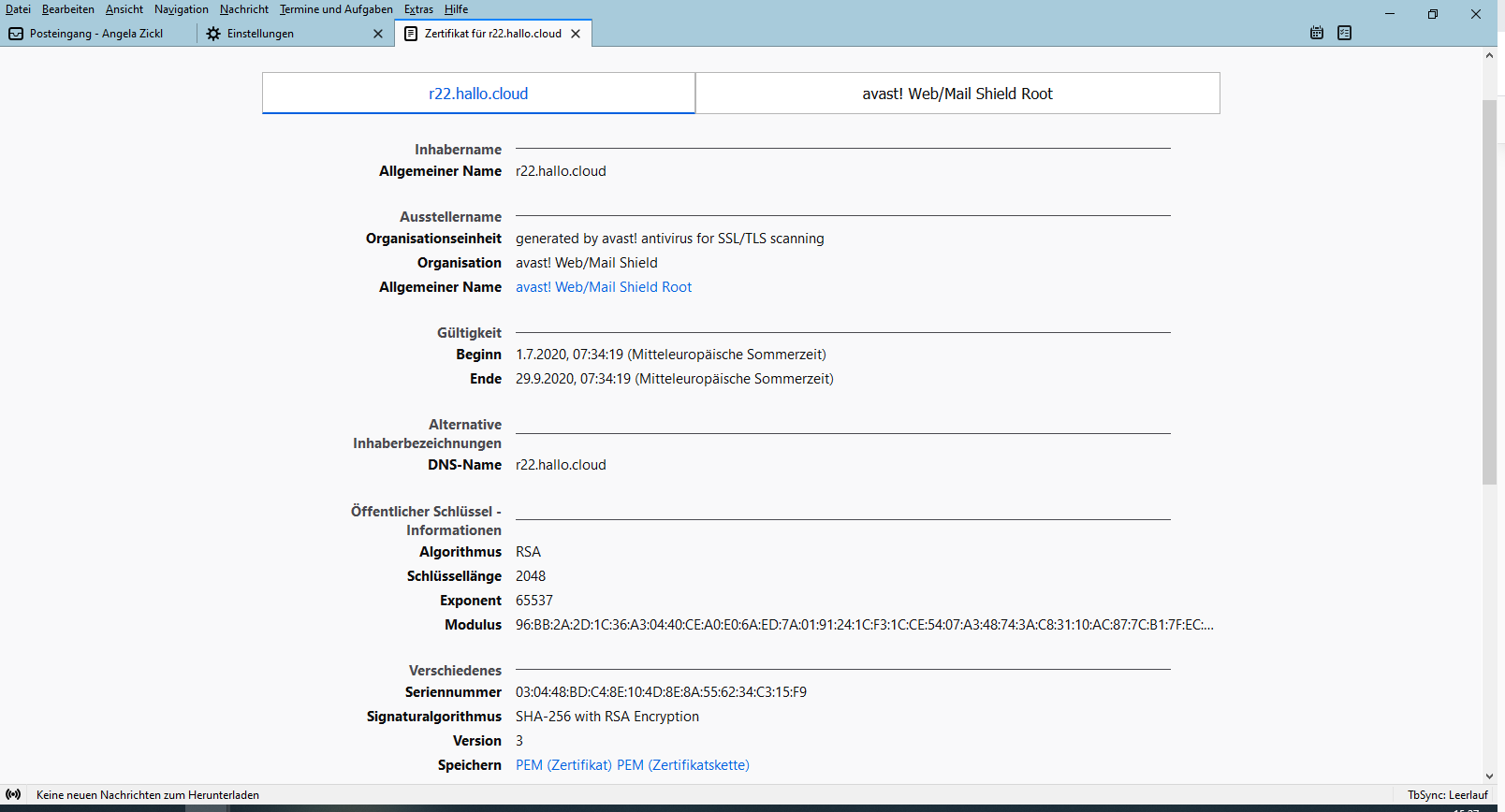
Task: Click the Ende date 29.9.2020, 07:34:19
Action: (x=675, y=379)
